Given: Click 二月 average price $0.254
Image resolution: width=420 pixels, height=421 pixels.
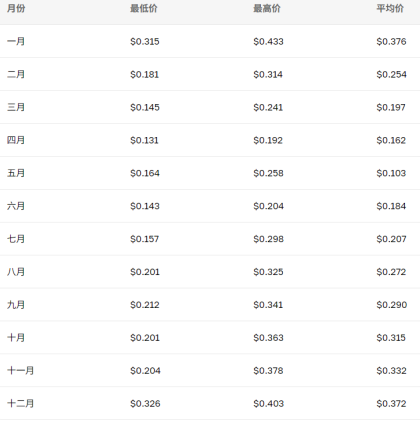Looking at the screenshot, I should [x=392, y=74].
